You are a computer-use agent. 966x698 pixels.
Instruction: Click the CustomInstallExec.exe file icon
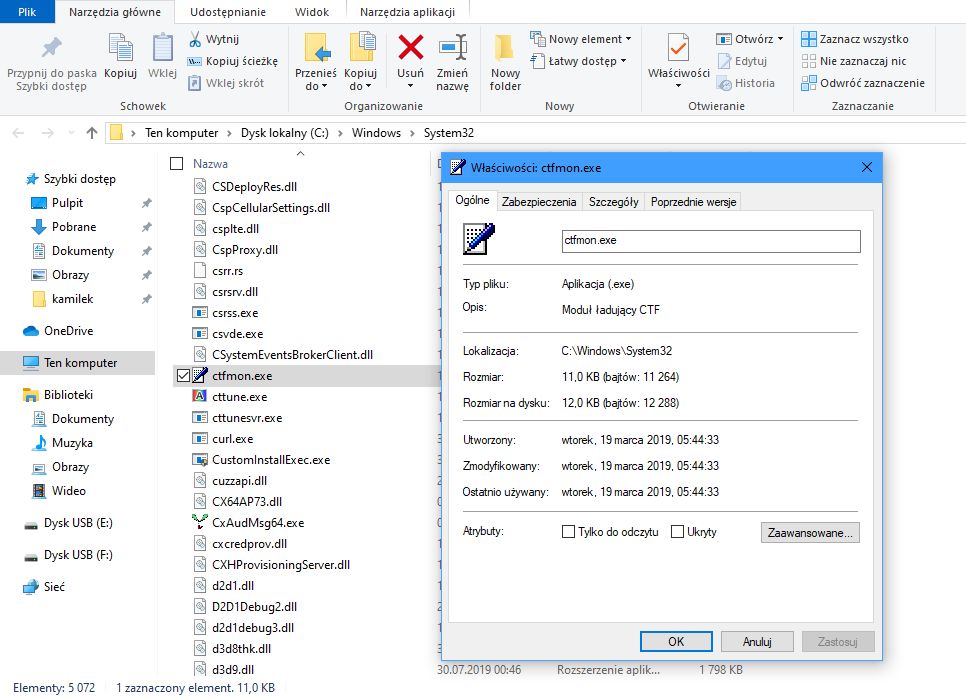pyautogui.click(x=200, y=460)
